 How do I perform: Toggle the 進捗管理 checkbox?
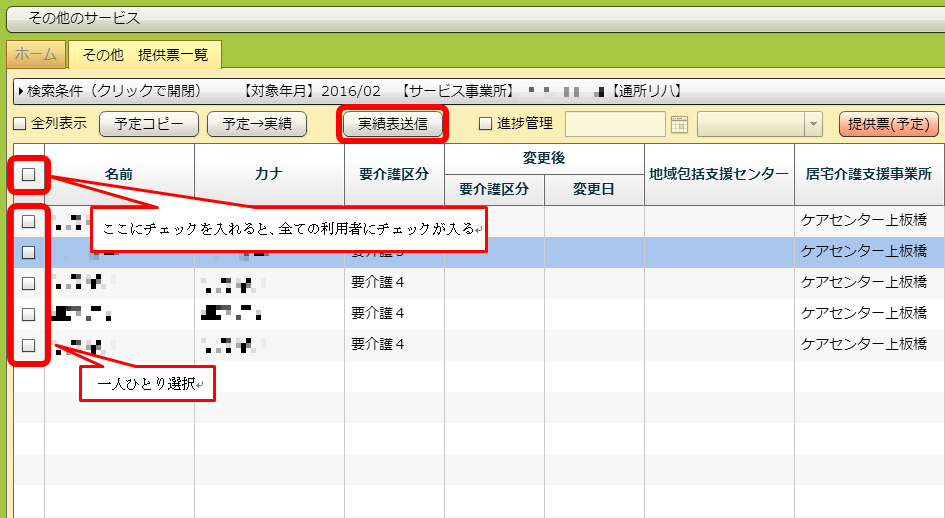(x=486, y=125)
